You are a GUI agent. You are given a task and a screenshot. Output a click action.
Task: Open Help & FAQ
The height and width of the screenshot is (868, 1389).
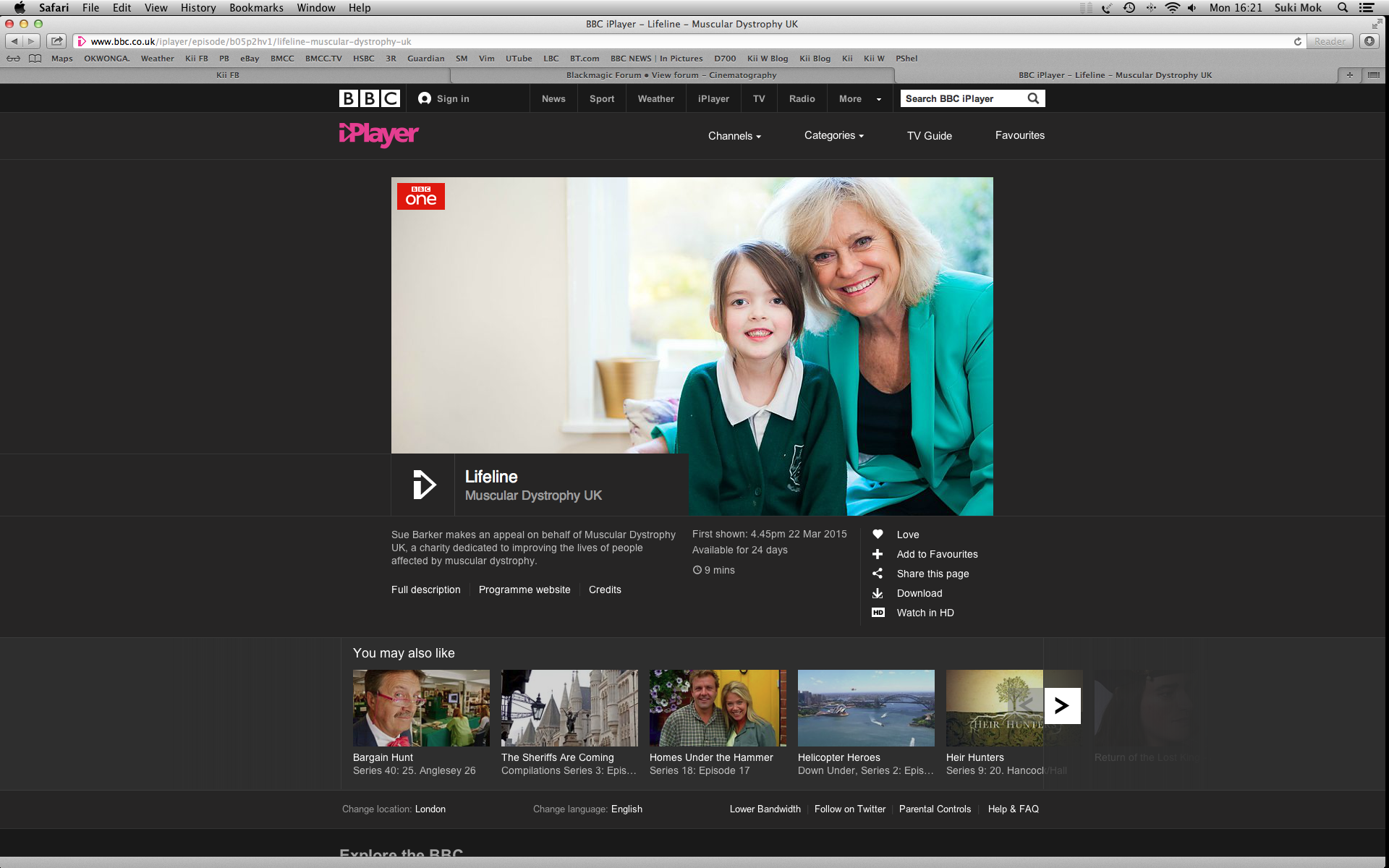[1014, 809]
